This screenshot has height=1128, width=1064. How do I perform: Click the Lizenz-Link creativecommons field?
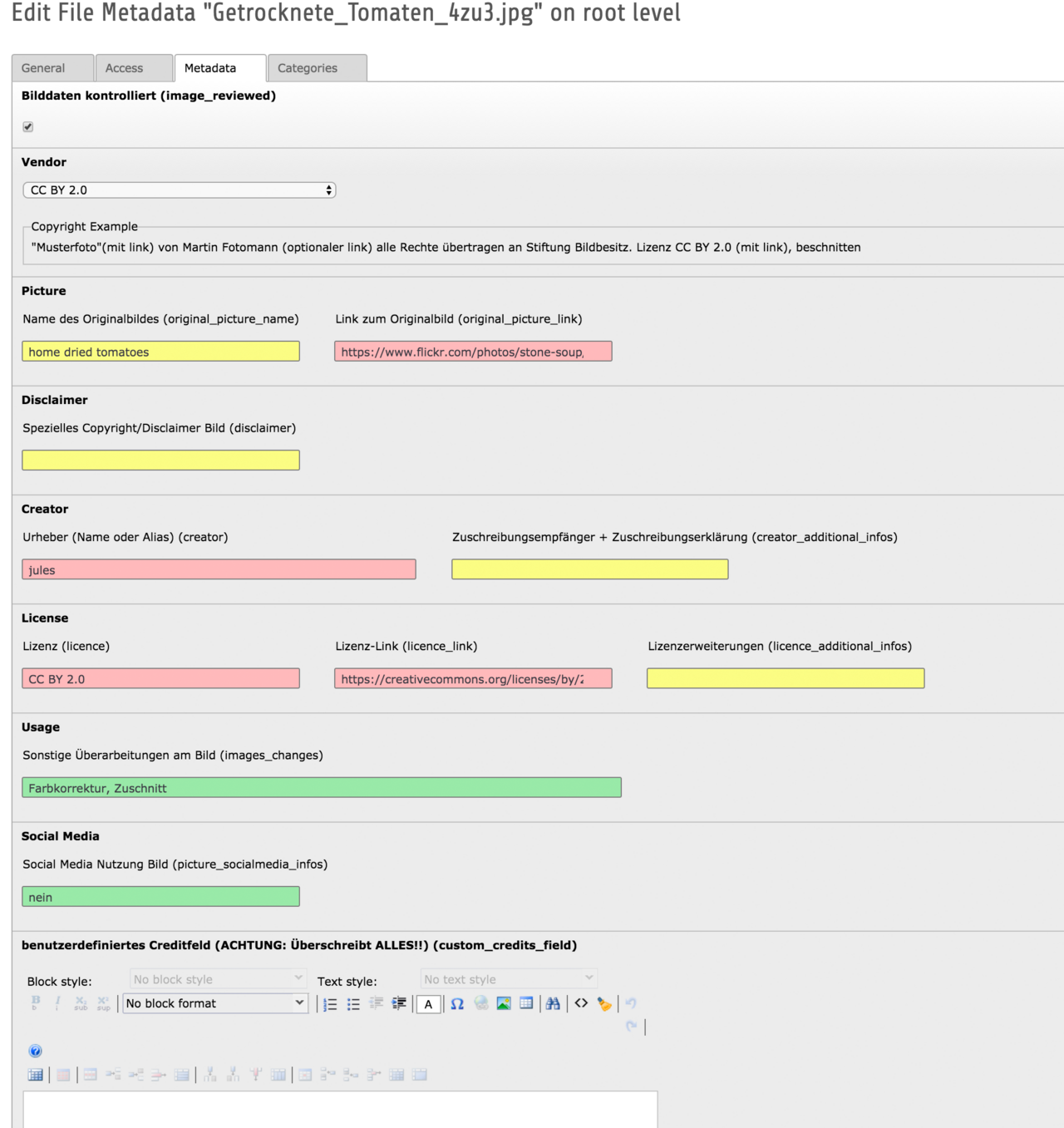(473, 678)
